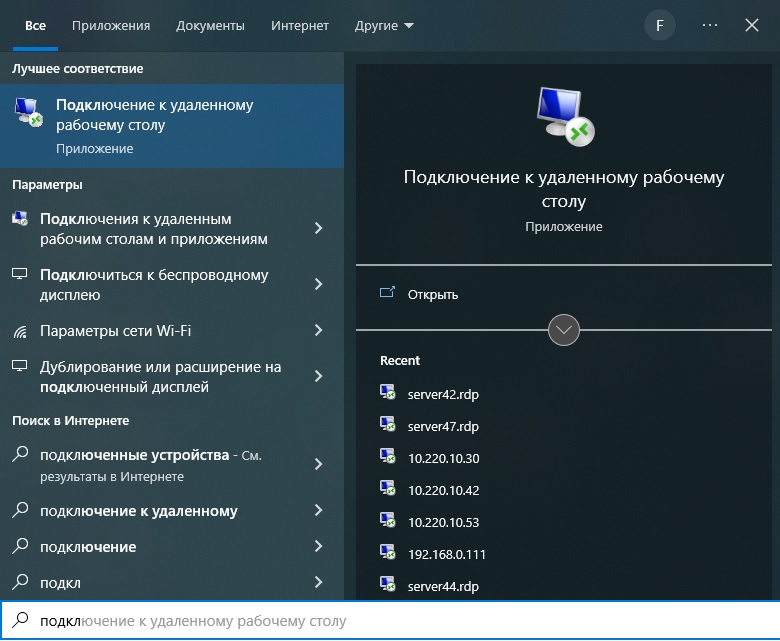Screen dimensions: 780x641
Task: Click the large Remote Desktop icon in preview pane
Action: [564, 115]
